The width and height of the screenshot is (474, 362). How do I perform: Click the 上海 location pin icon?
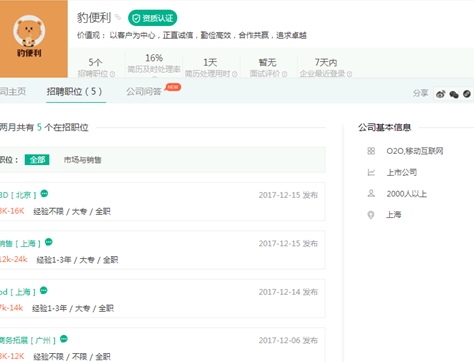click(x=371, y=215)
